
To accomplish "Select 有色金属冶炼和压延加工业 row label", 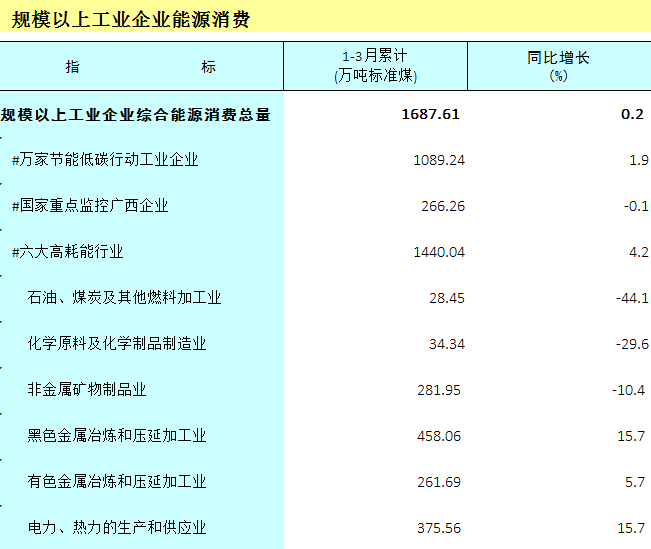I will click(x=117, y=482).
